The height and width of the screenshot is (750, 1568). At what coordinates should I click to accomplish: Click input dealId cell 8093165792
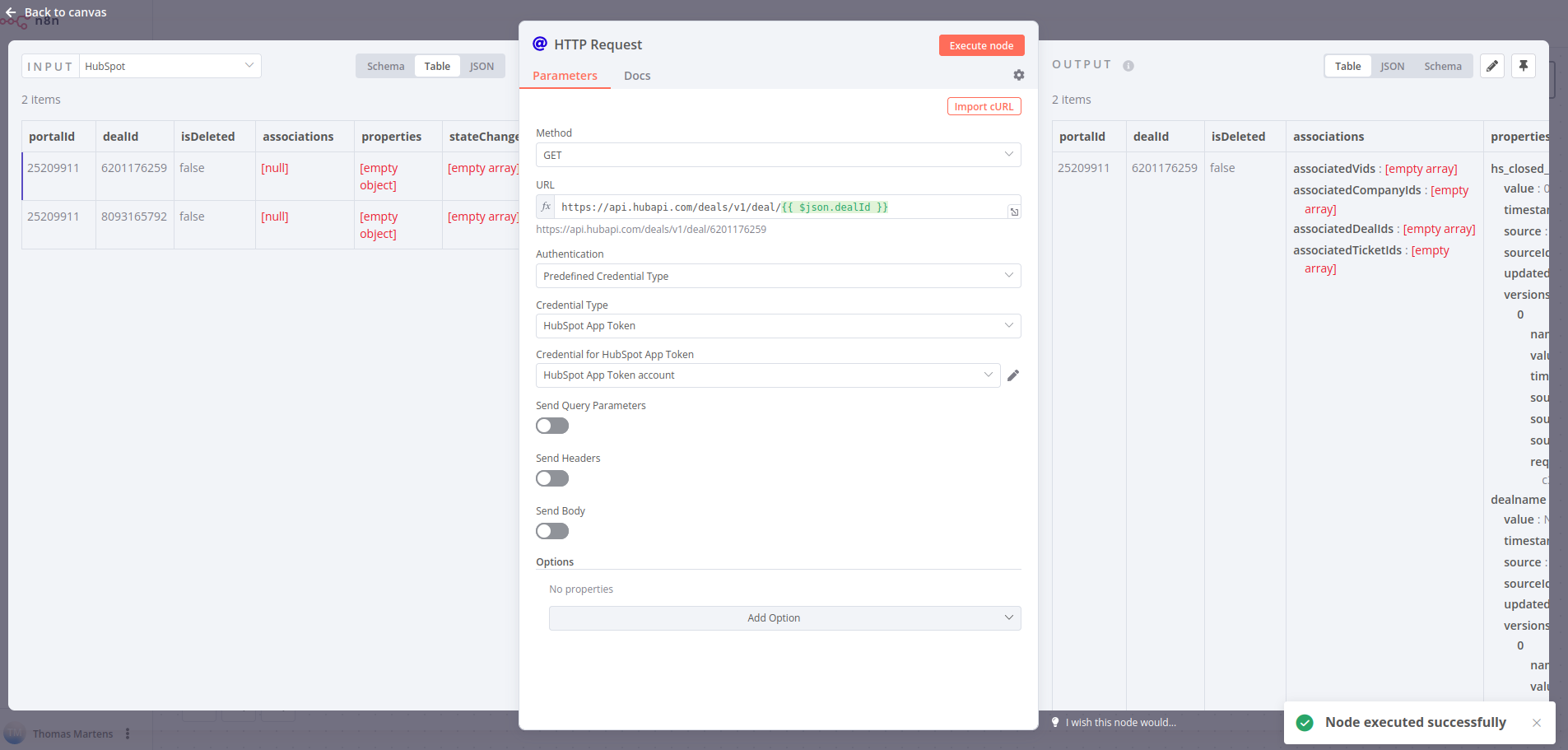click(134, 217)
